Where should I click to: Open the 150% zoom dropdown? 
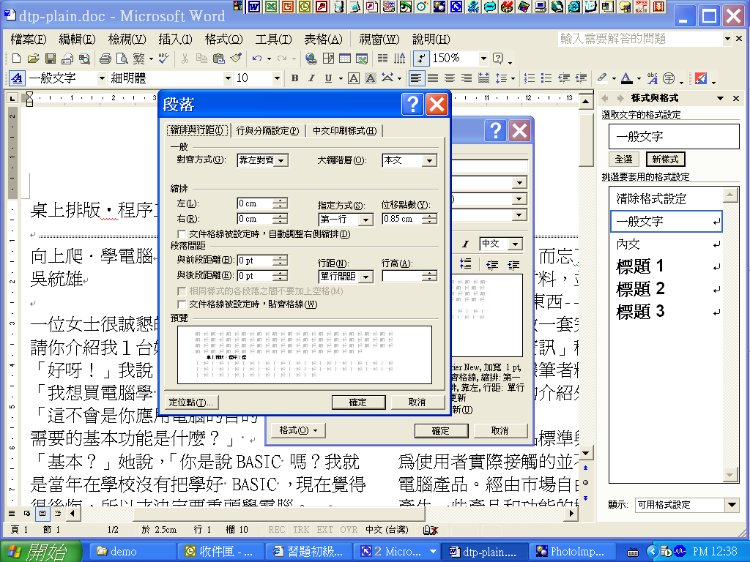click(x=483, y=58)
